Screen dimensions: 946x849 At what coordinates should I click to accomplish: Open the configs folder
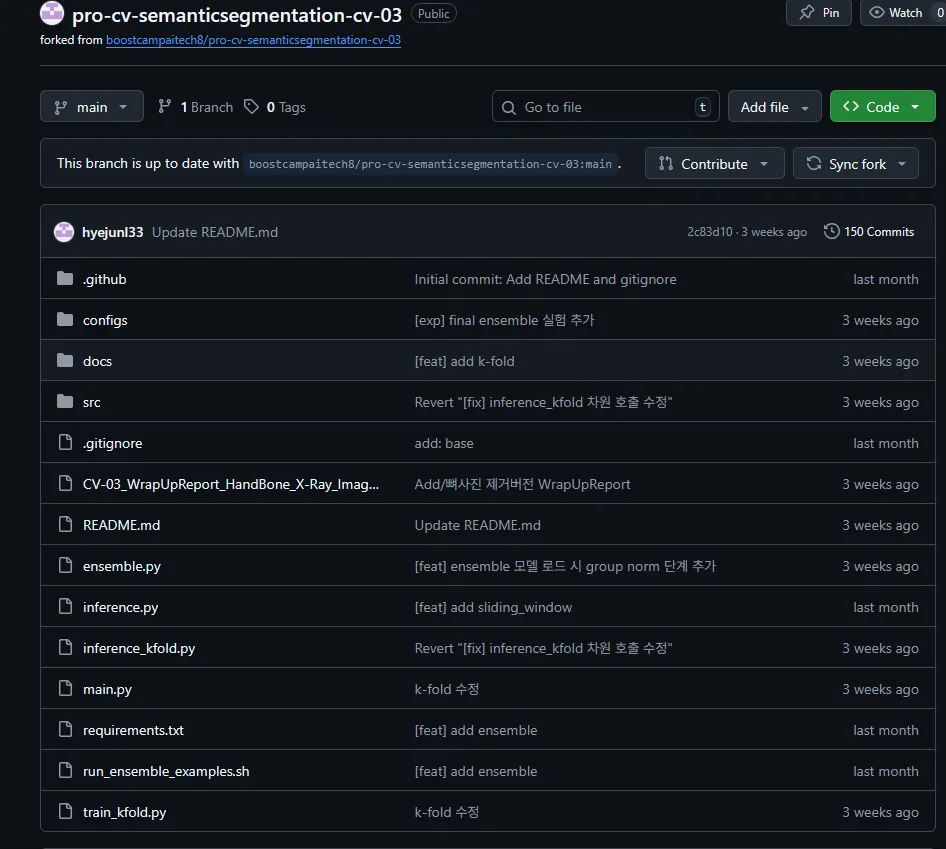tap(105, 320)
